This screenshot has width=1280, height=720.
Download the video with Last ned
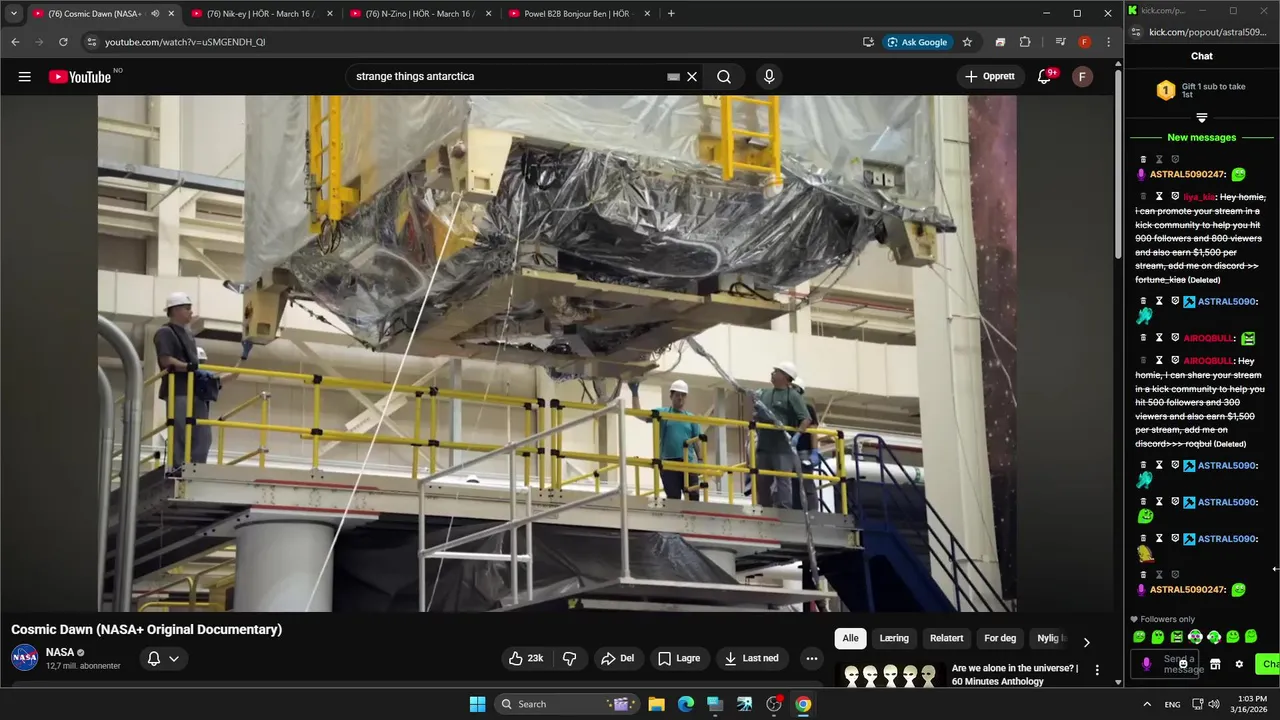[751, 658]
